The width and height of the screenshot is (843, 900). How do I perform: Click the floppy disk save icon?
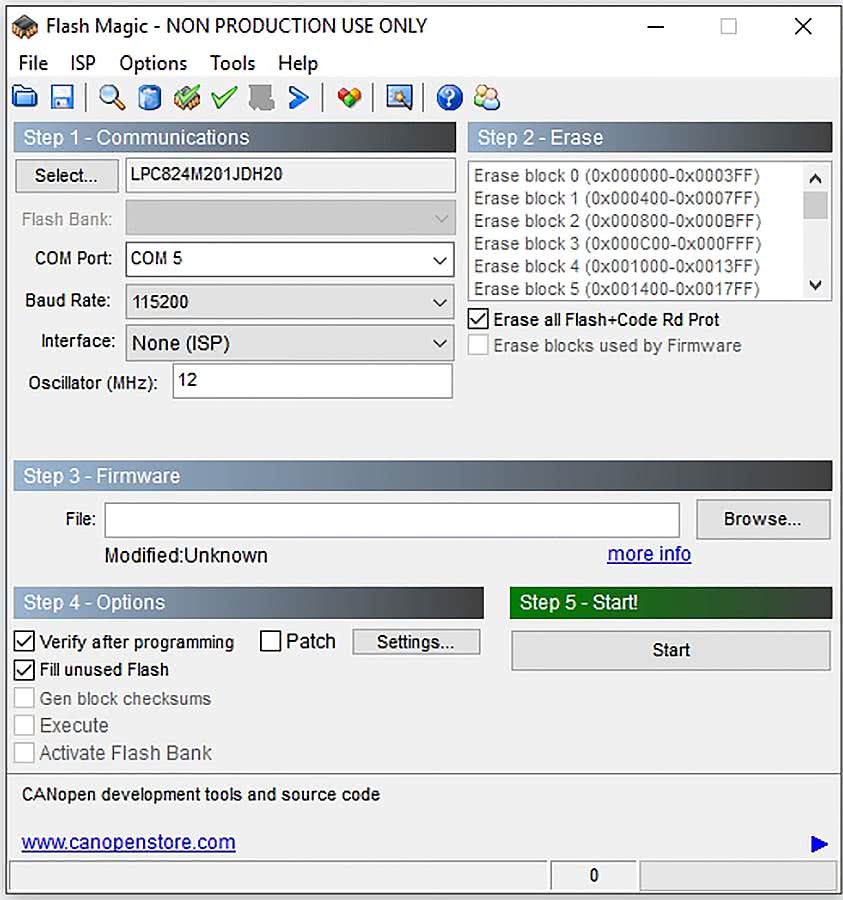(62, 97)
